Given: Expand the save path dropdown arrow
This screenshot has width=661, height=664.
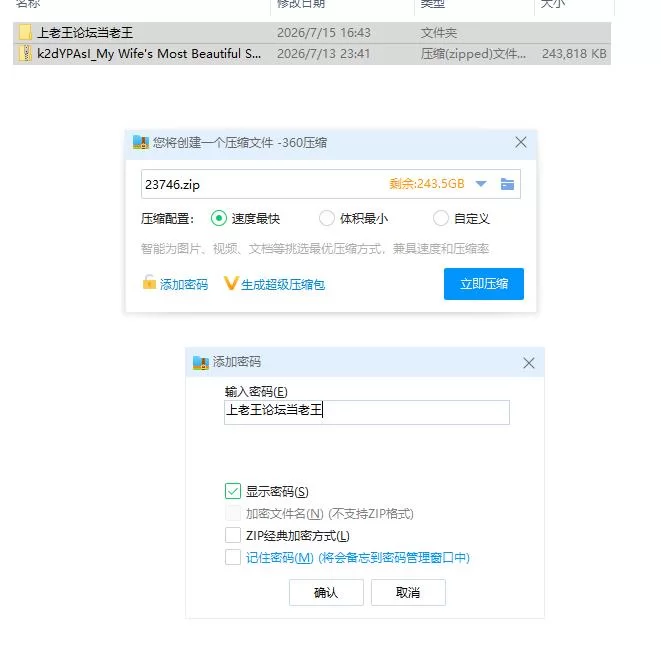Looking at the screenshot, I should pyautogui.click(x=481, y=184).
